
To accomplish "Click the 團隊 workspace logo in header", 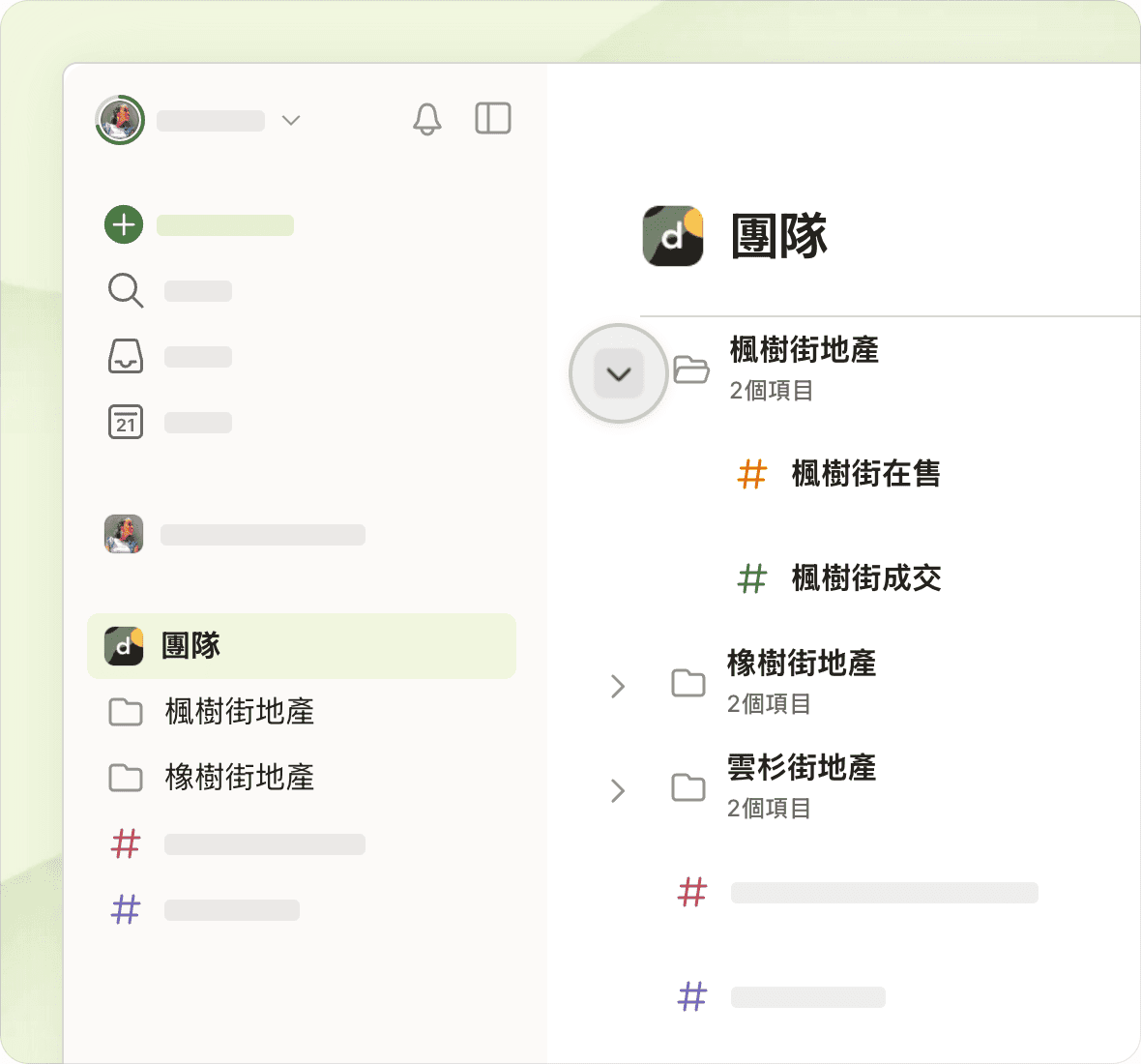I will tap(673, 235).
